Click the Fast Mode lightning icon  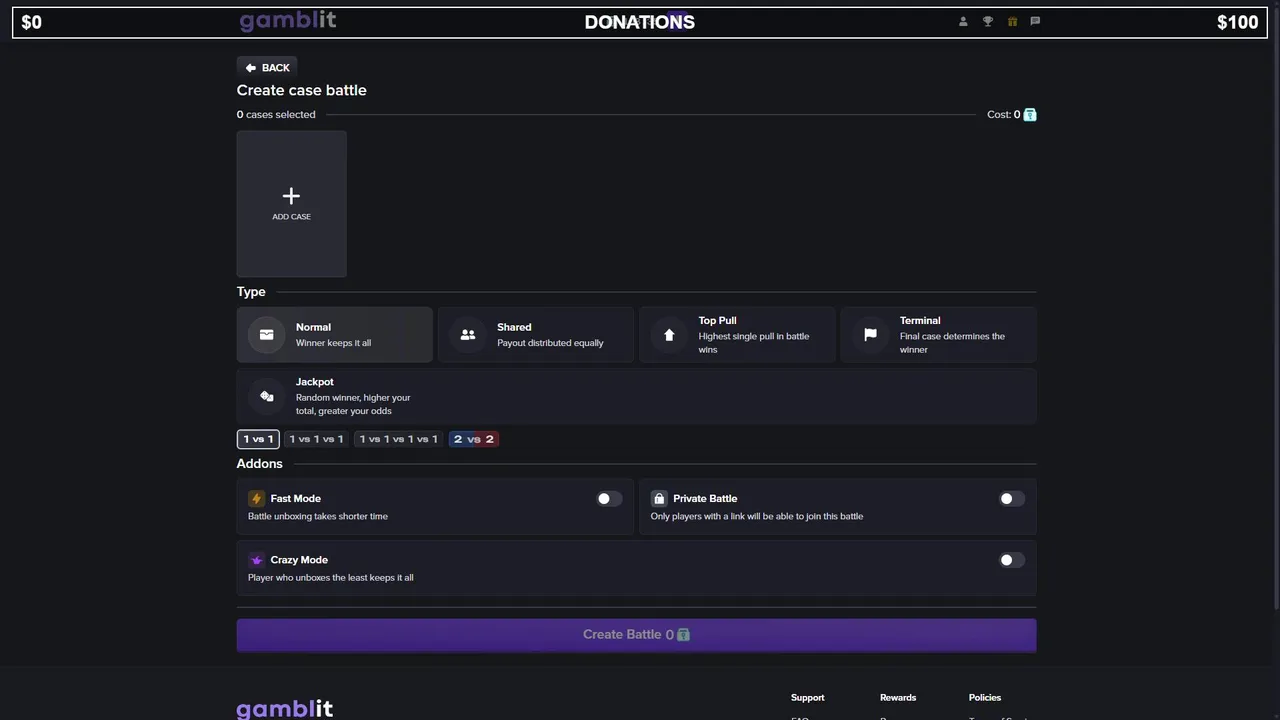[x=256, y=498]
